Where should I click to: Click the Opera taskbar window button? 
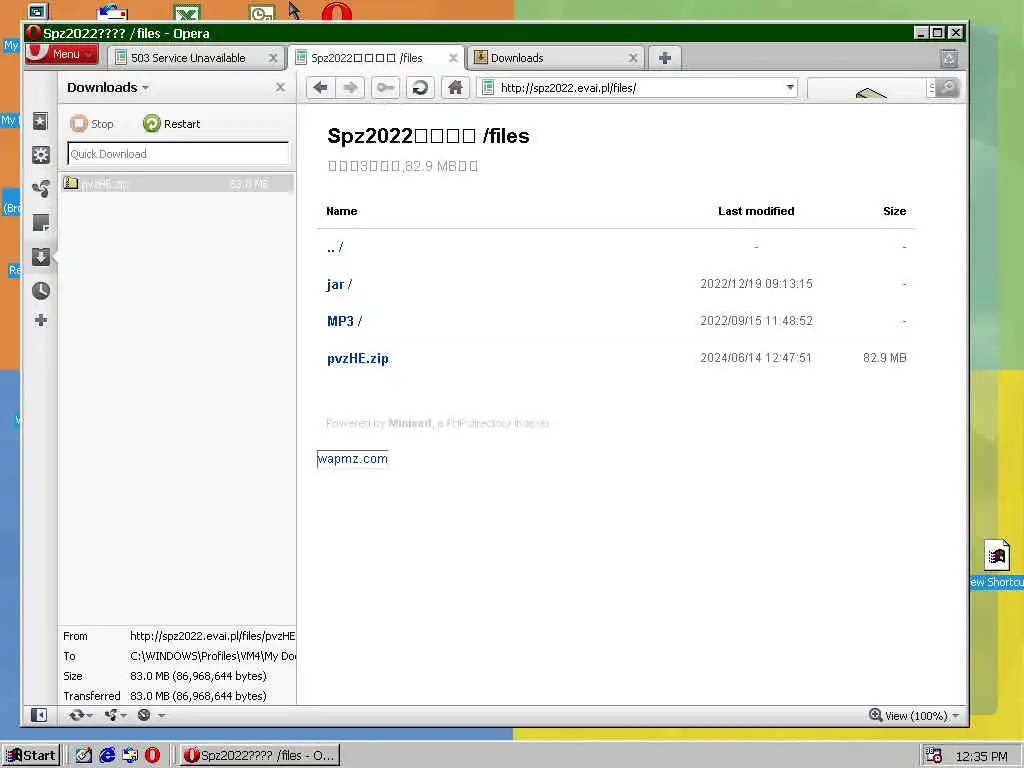point(259,756)
